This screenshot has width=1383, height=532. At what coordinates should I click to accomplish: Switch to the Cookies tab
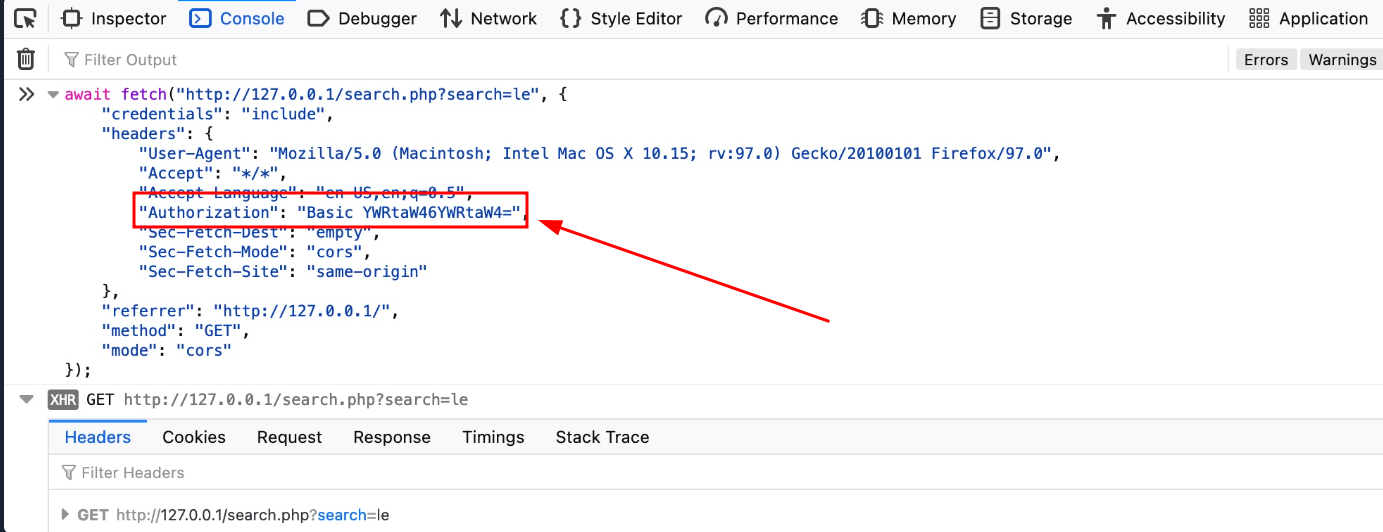[194, 437]
